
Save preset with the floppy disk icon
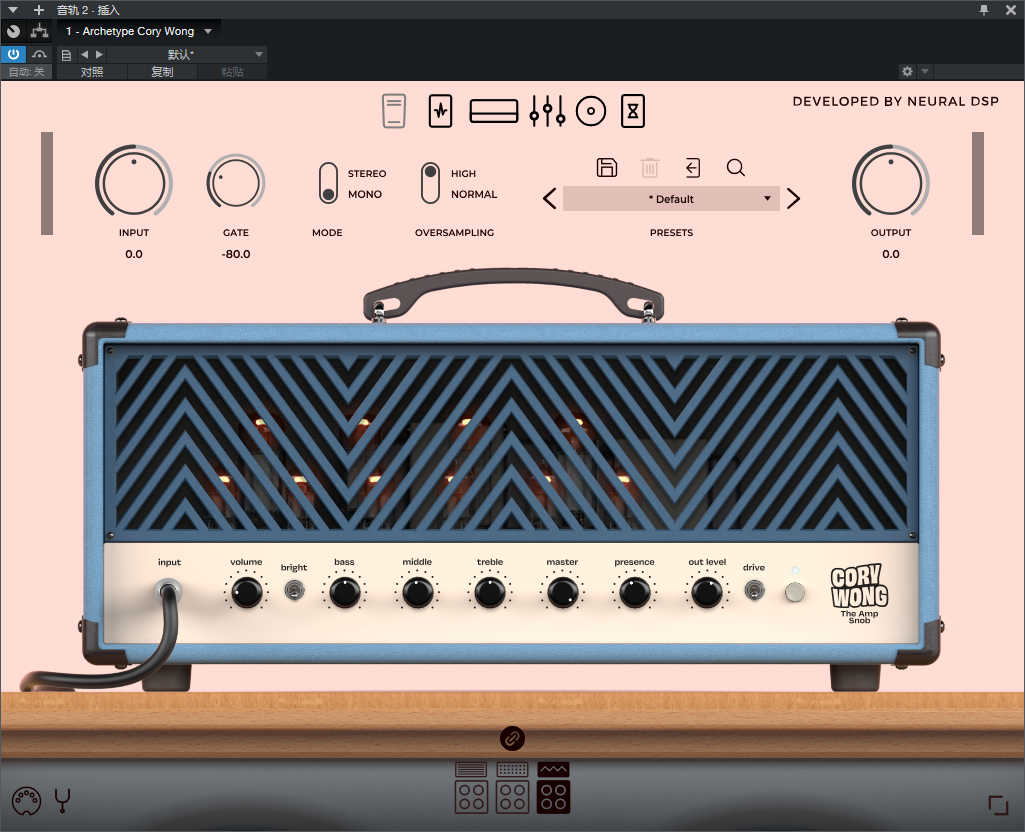click(x=607, y=168)
